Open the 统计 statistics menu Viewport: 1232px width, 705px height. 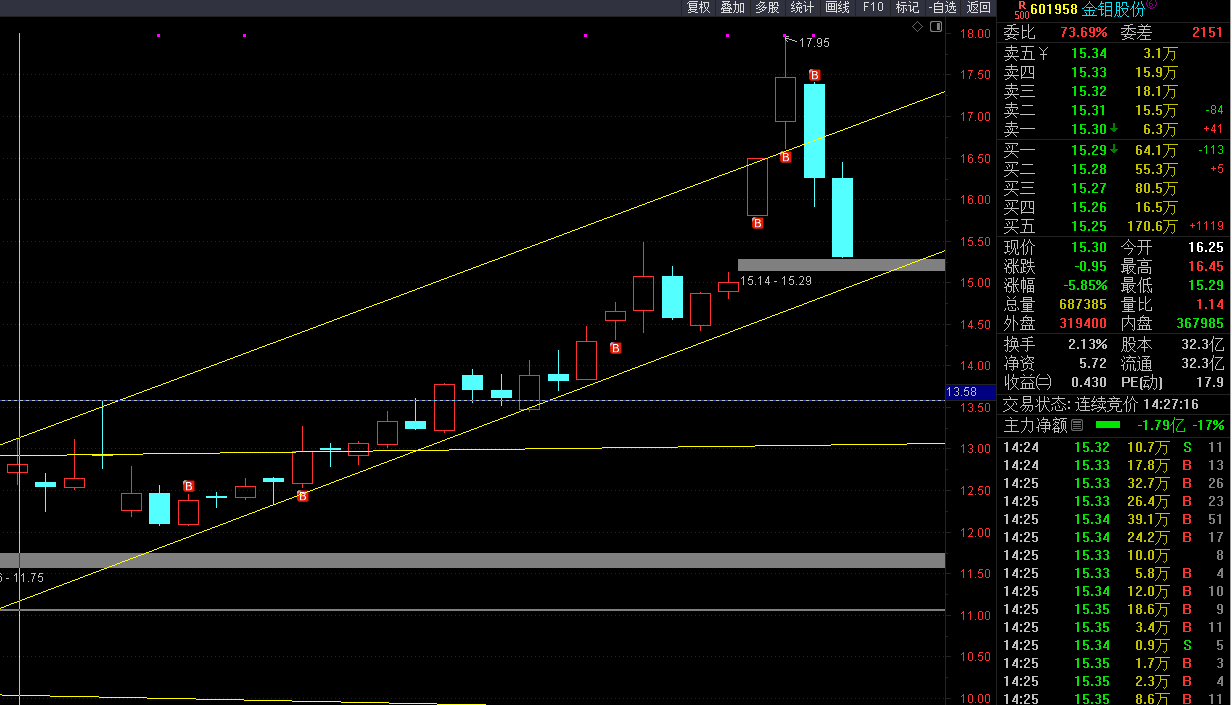[x=802, y=8]
